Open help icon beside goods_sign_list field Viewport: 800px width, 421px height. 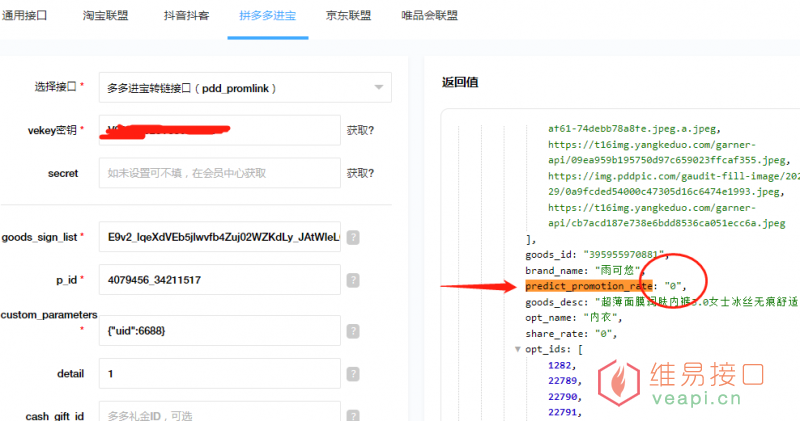pos(353,237)
